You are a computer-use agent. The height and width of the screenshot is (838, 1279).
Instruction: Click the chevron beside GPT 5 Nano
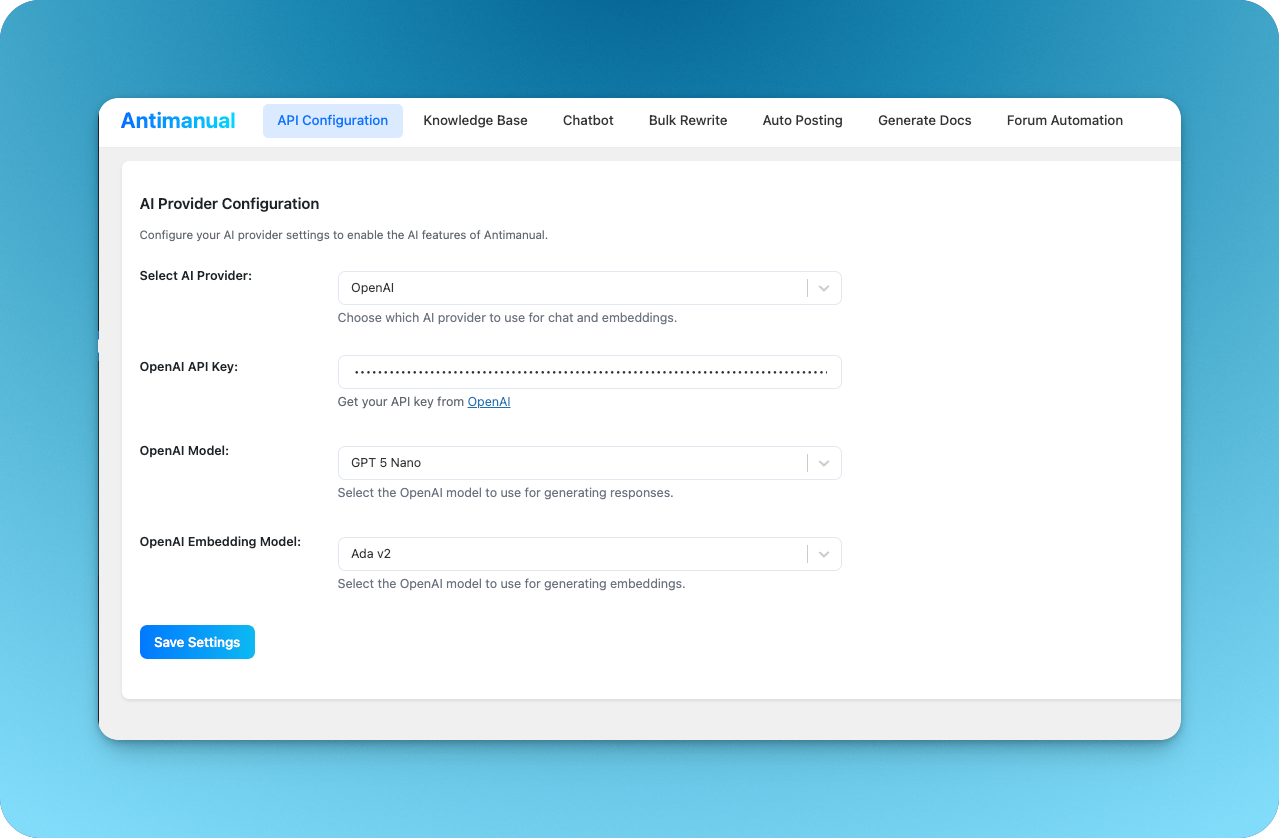coord(824,462)
